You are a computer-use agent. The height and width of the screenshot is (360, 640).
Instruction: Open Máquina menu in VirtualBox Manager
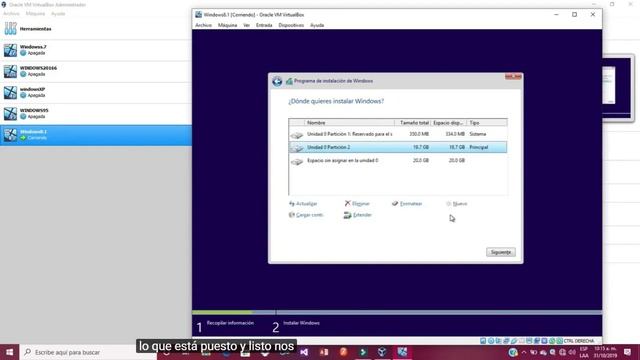pyautogui.click(x=35, y=13)
